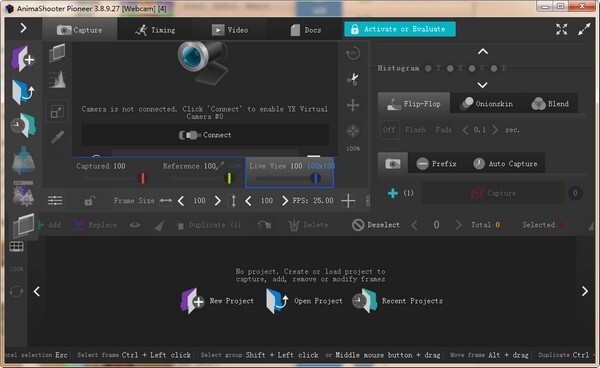This screenshot has height=368, width=600.
Task: Click the Recent Projects clock icon in sidebar
Action: pos(23,125)
